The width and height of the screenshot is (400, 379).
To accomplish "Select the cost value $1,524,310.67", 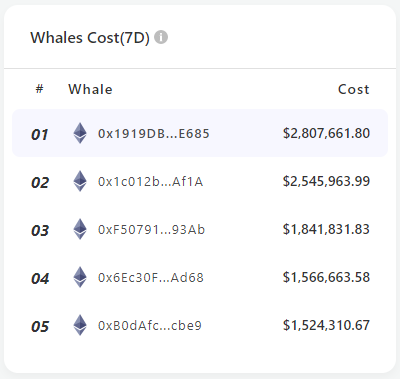I will point(326,325).
